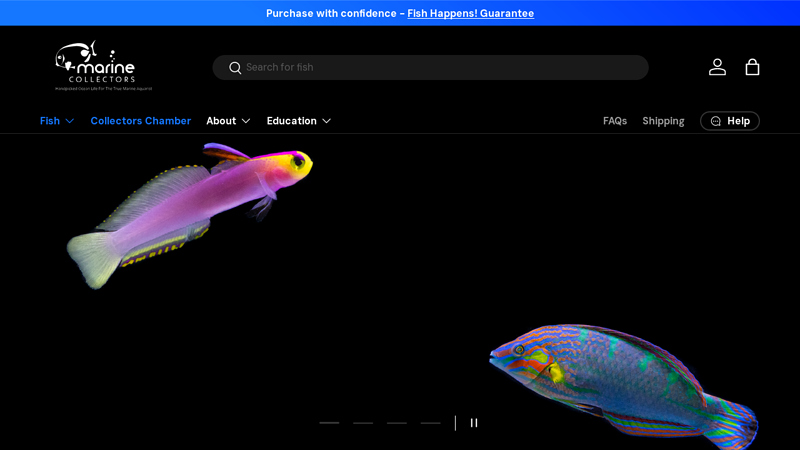Screen dimensions: 800x450
Task: Click the colorful wrasse image
Action: click(x=623, y=386)
